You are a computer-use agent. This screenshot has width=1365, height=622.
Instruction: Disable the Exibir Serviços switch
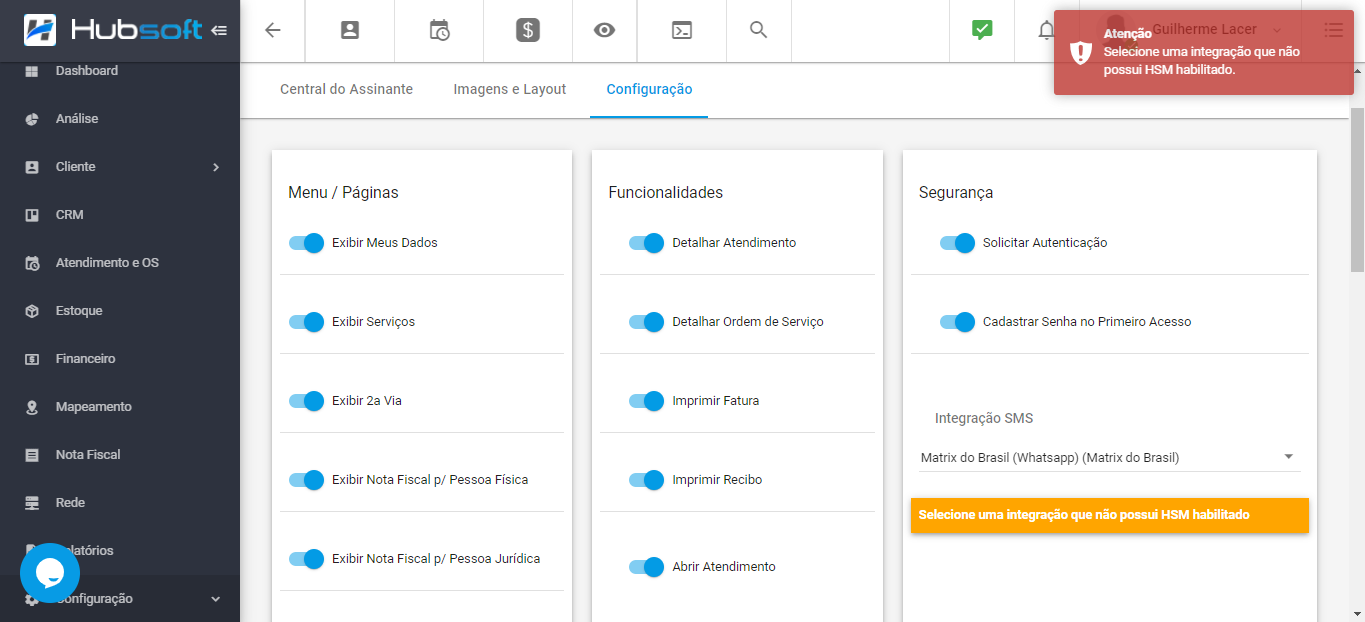coord(306,322)
